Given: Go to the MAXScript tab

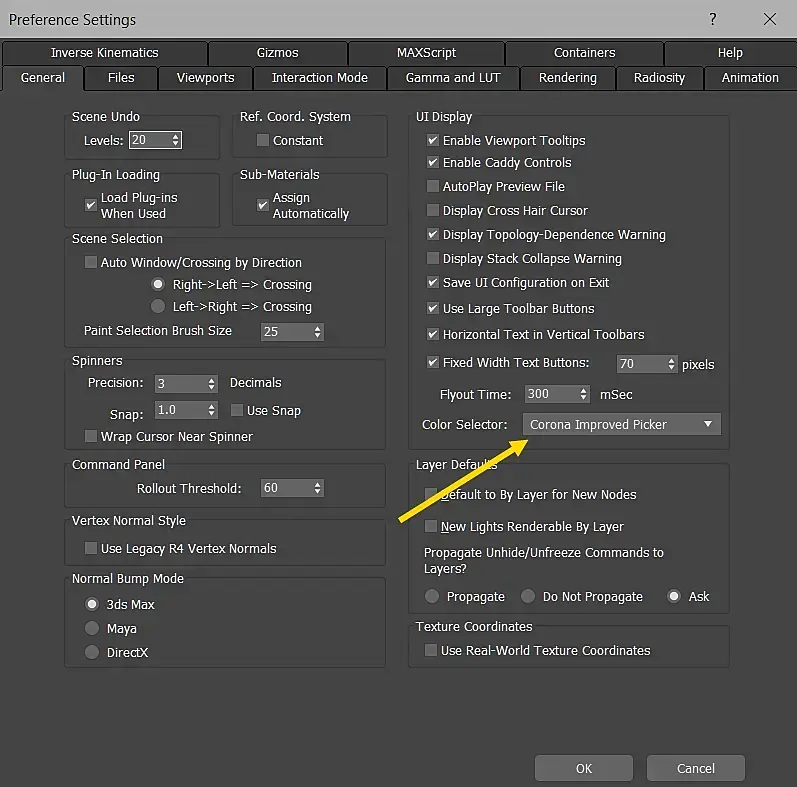Looking at the screenshot, I should [x=426, y=53].
